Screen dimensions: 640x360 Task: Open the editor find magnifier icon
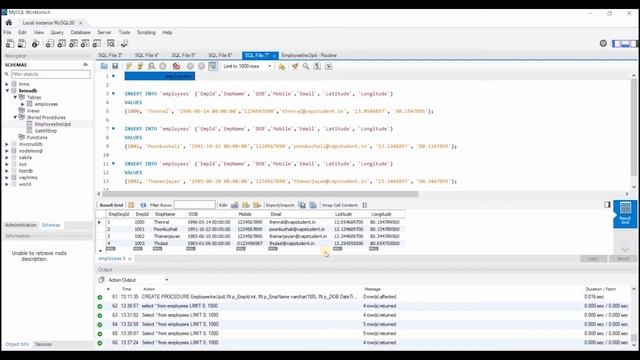tap(306, 66)
